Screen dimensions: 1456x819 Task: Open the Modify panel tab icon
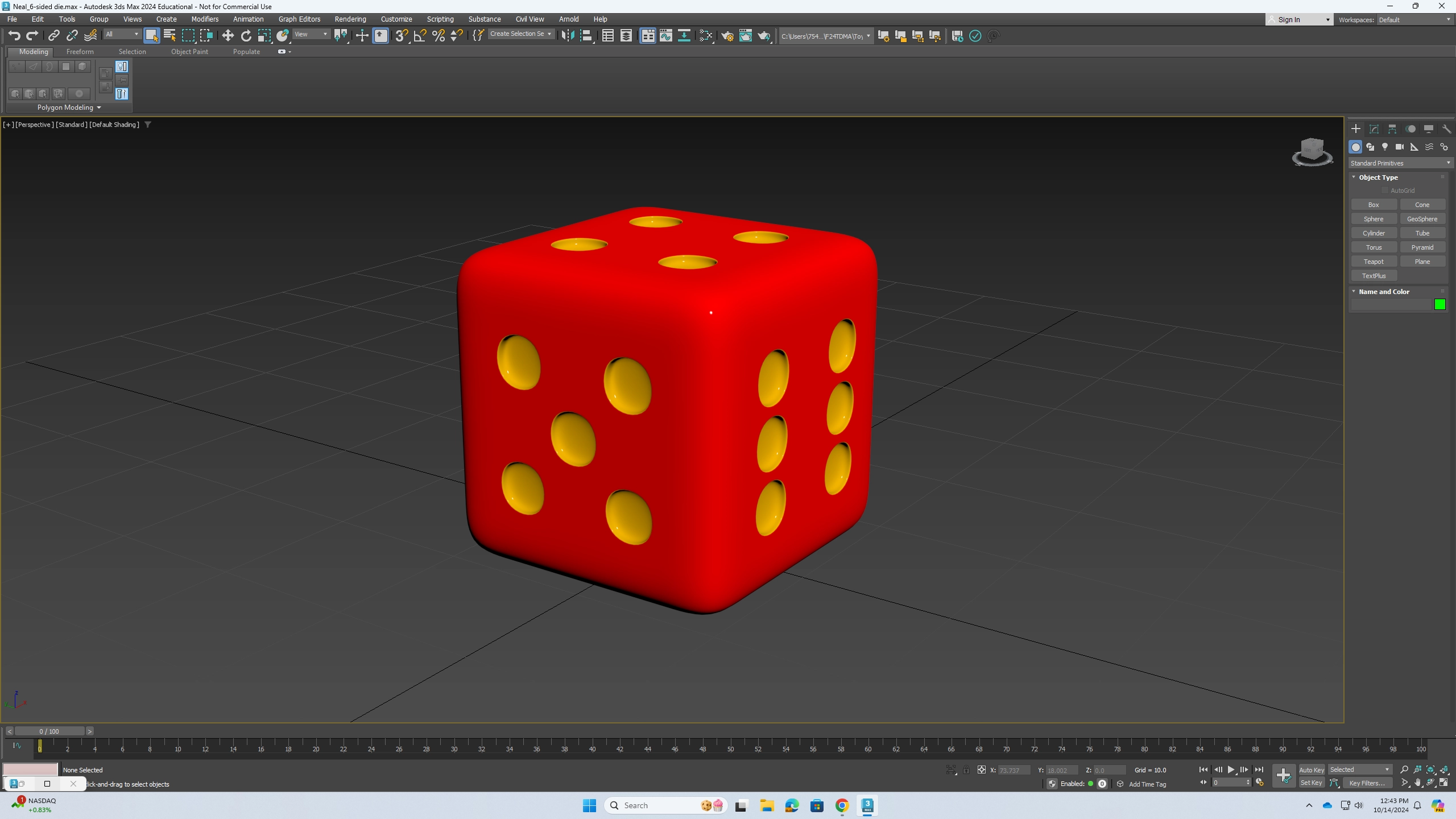1374,129
